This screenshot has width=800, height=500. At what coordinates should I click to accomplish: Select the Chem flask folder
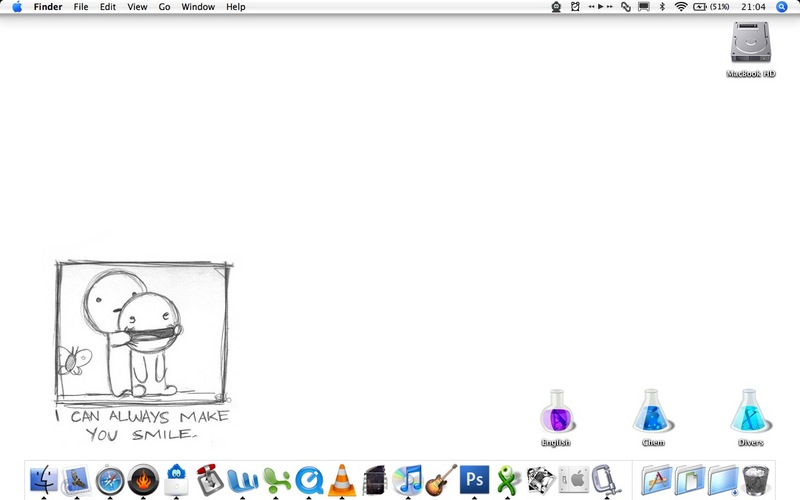[x=653, y=418]
